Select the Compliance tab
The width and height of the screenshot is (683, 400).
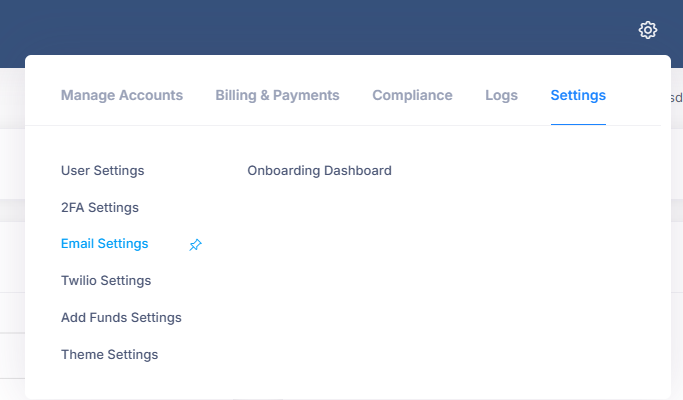tap(412, 96)
